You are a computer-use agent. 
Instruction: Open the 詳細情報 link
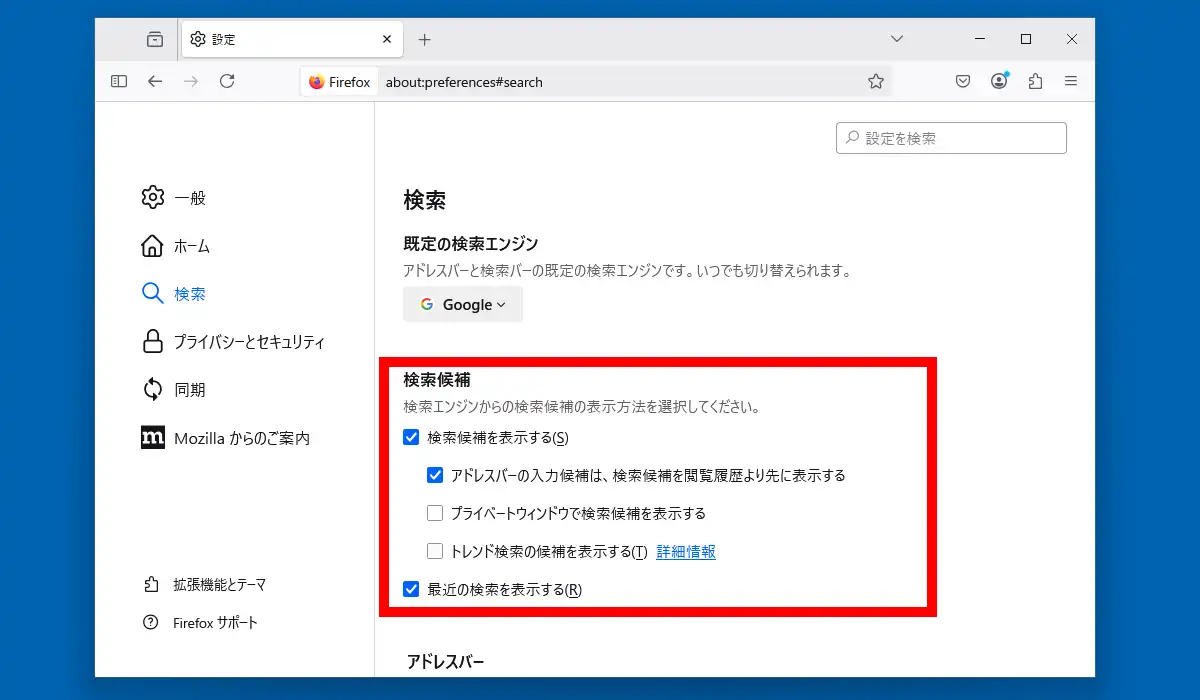click(x=686, y=552)
